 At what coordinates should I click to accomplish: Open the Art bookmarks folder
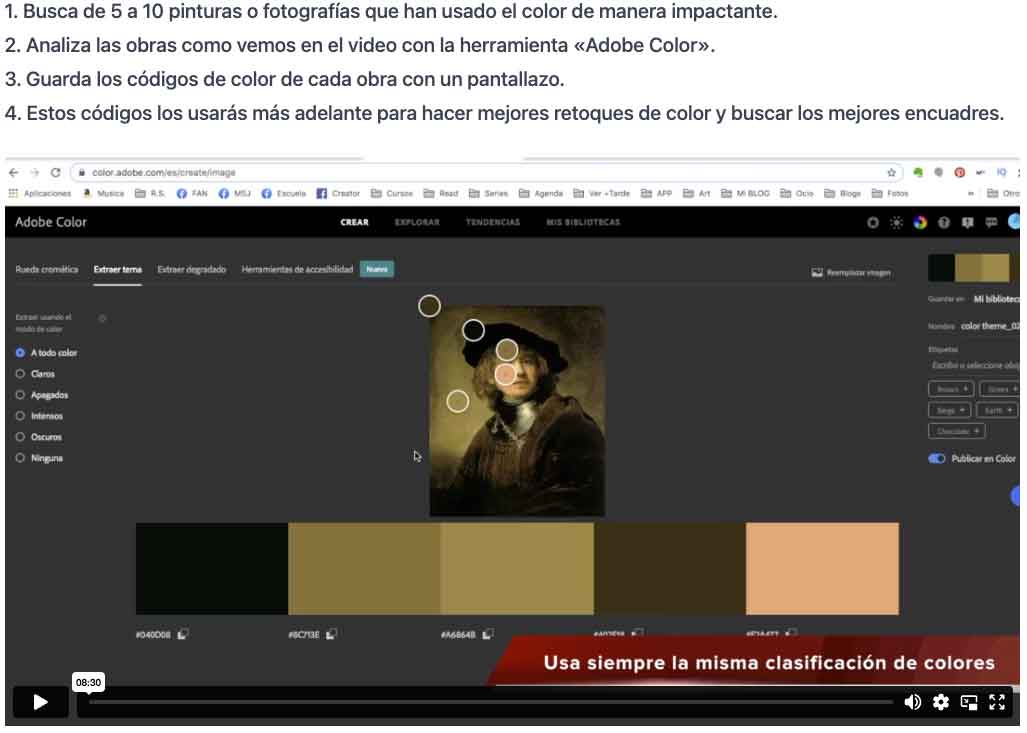click(x=697, y=193)
